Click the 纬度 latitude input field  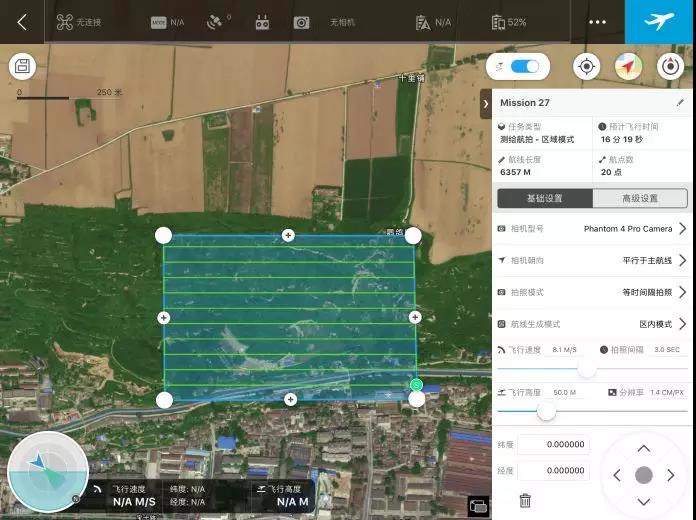[553, 445]
